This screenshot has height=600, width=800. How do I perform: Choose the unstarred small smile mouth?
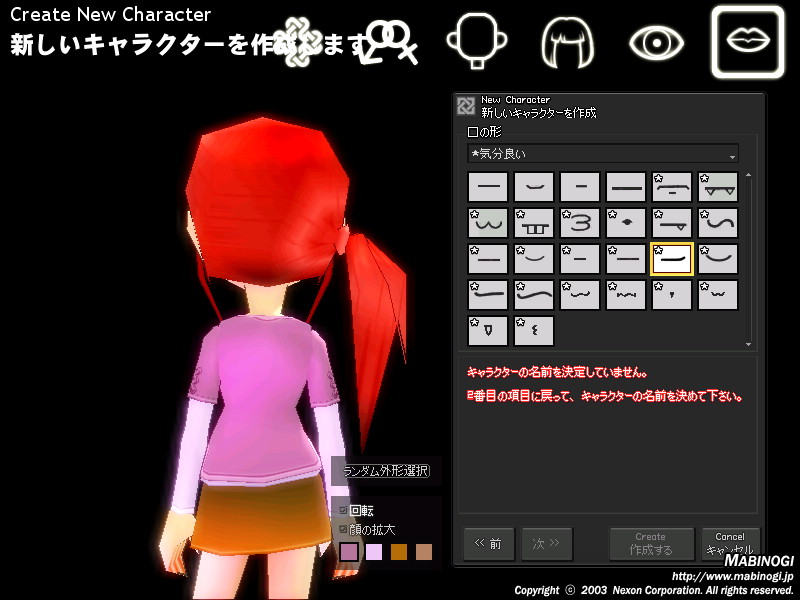[x=534, y=187]
